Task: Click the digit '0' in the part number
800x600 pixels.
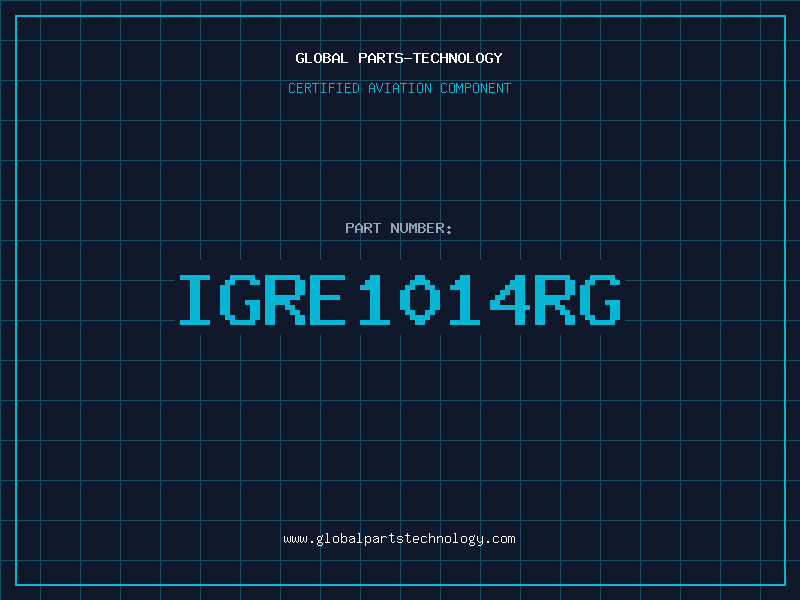Action: [x=420, y=299]
